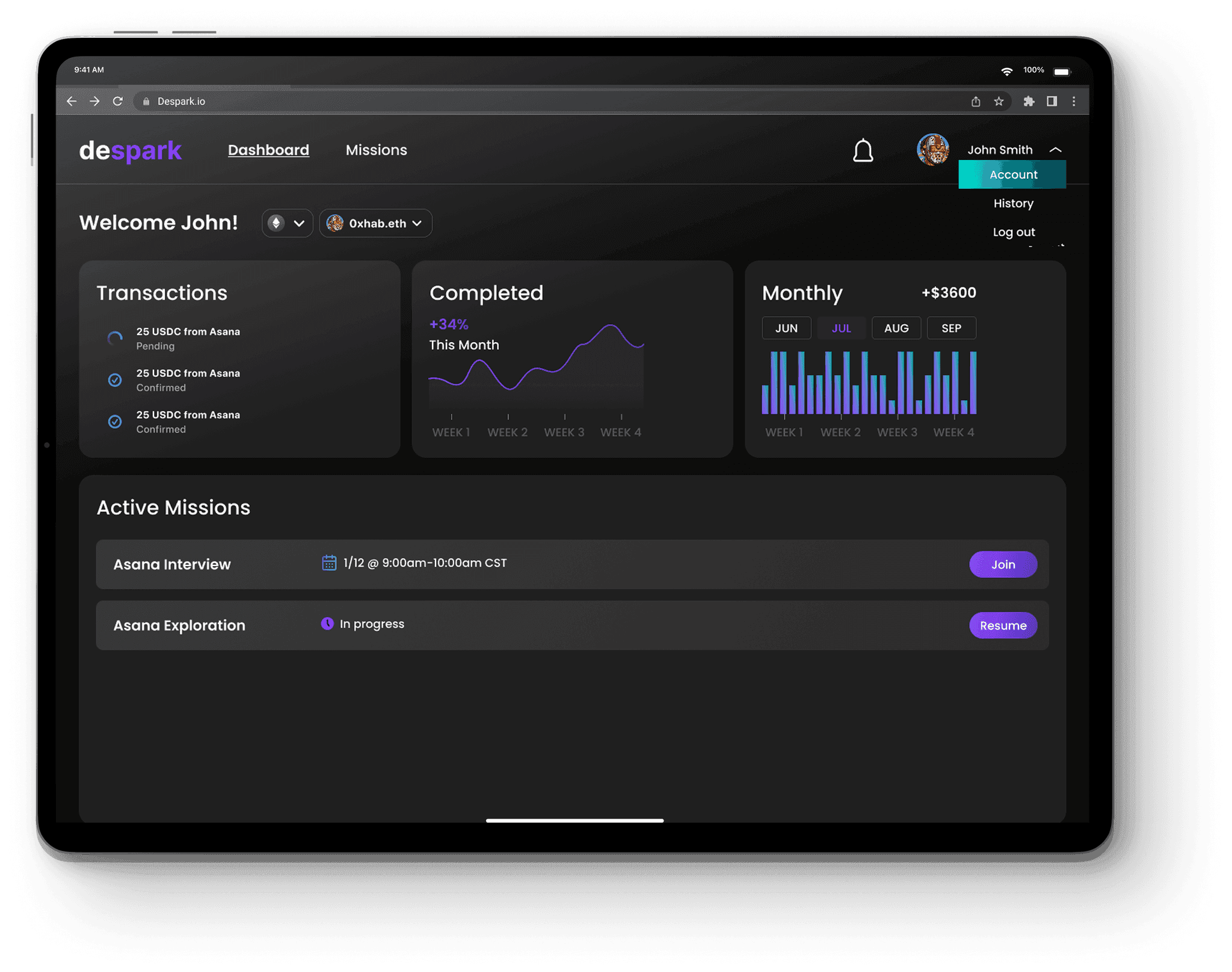Click the 'Welcome John!' heading
1232x972 pixels.
pyautogui.click(x=159, y=223)
